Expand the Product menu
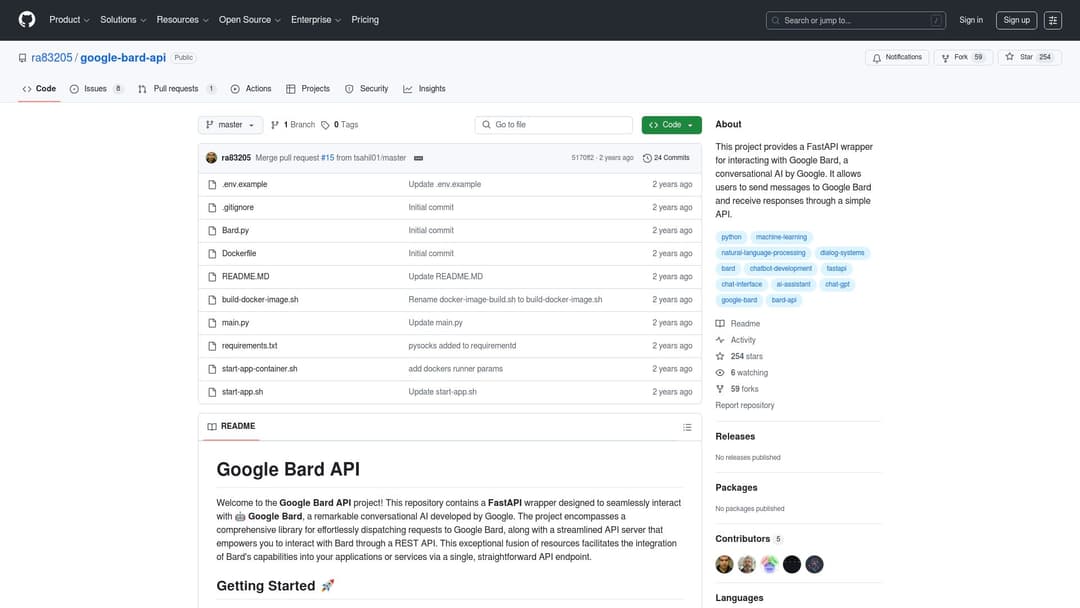The width and height of the screenshot is (1080, 608). point(69,20)
